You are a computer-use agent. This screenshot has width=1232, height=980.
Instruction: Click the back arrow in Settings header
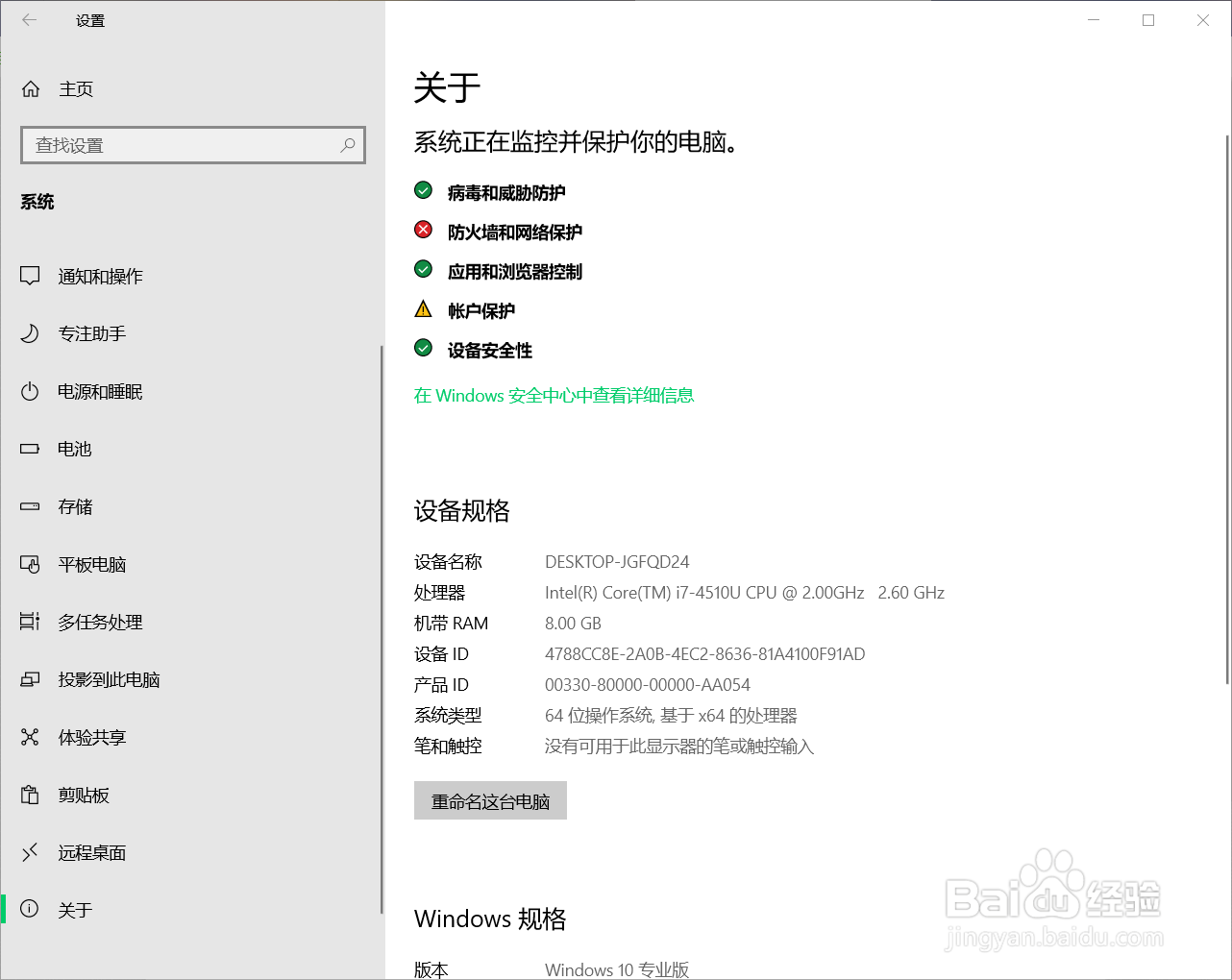pyautogui.click(x=30, y=20)
